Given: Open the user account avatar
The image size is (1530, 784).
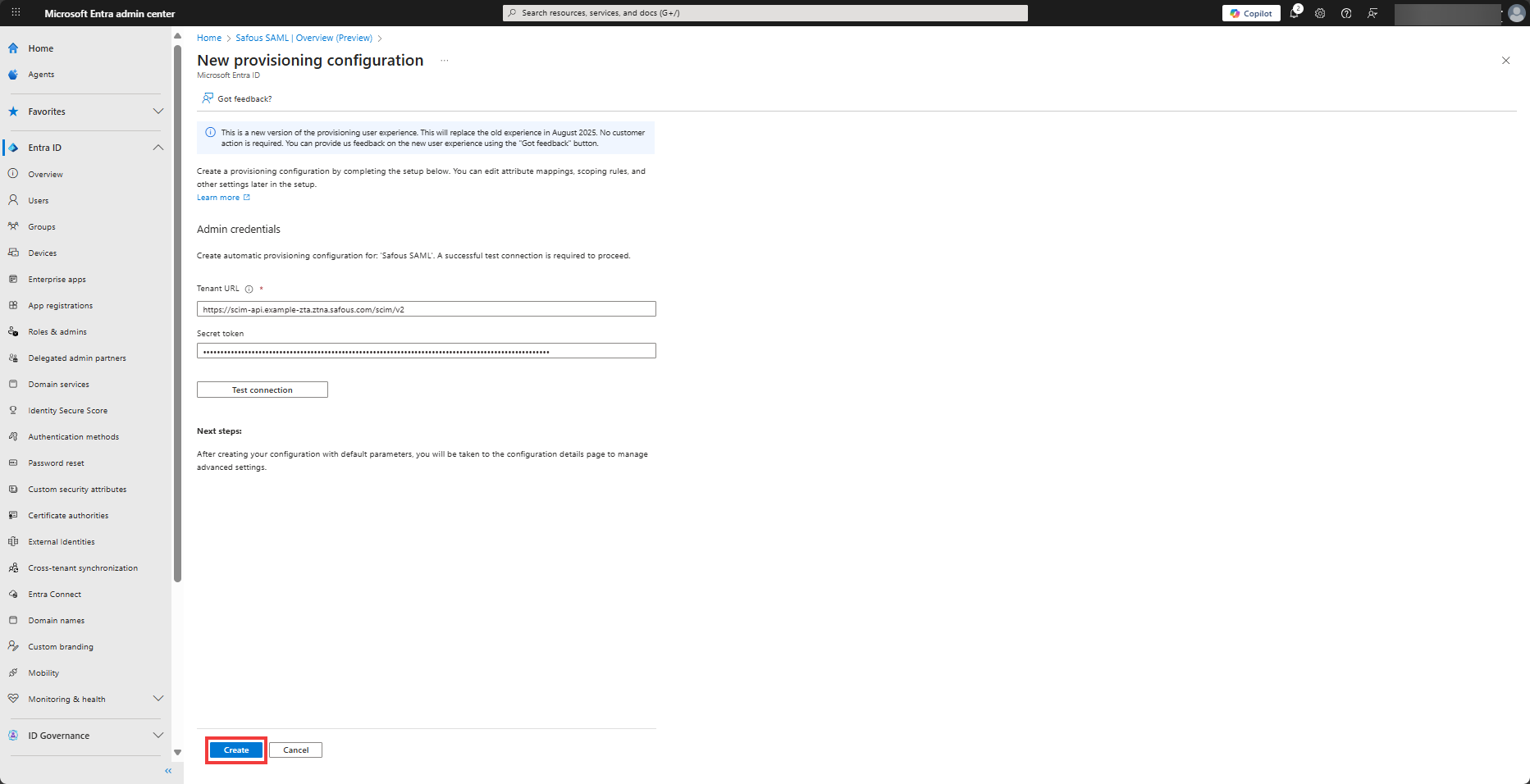Looking at the screenshot, I should [x=1516, y=13].
